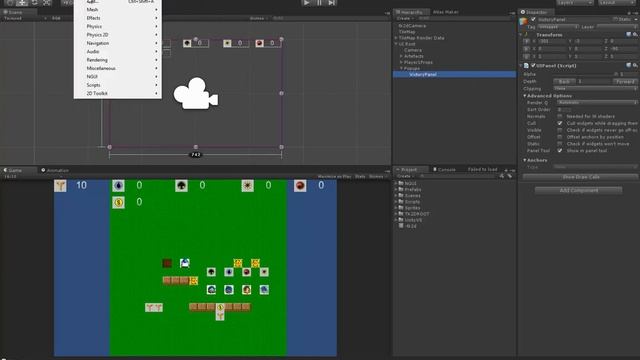Open the UIPanel component gear menu
The height and width of the screenshot is (360, 640).
tap(635, 65)
